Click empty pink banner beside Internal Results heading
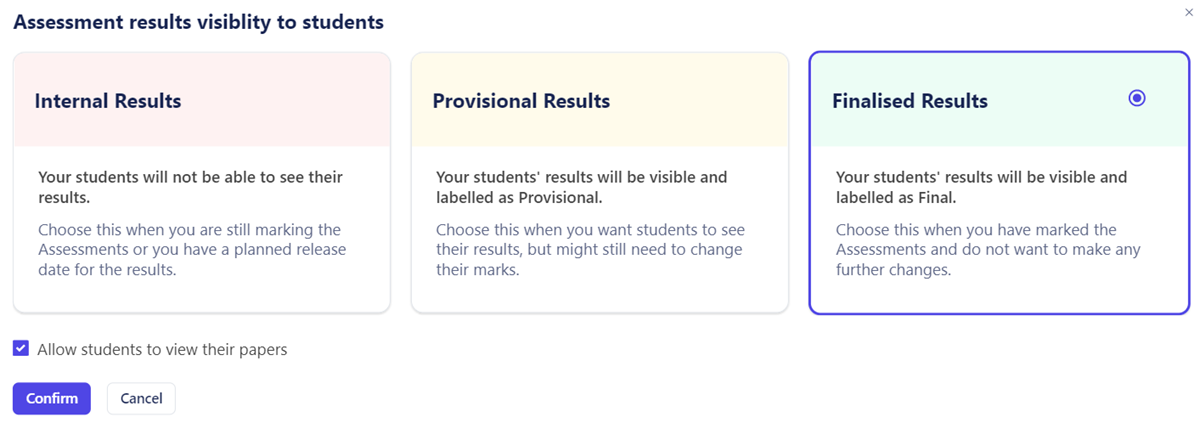1200x434 pixels. 285,100
